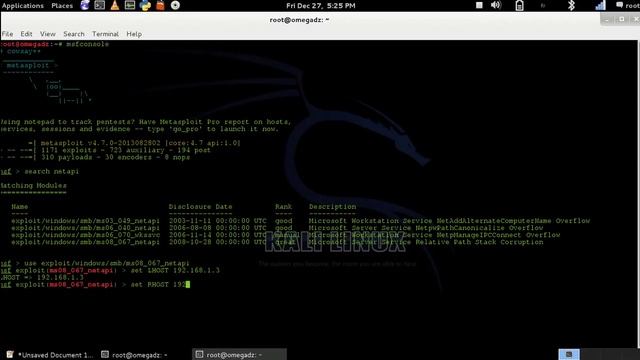This screenshot has height=360, width=640.
Task: Click the 'Name' column header
Action: point(20,207)
